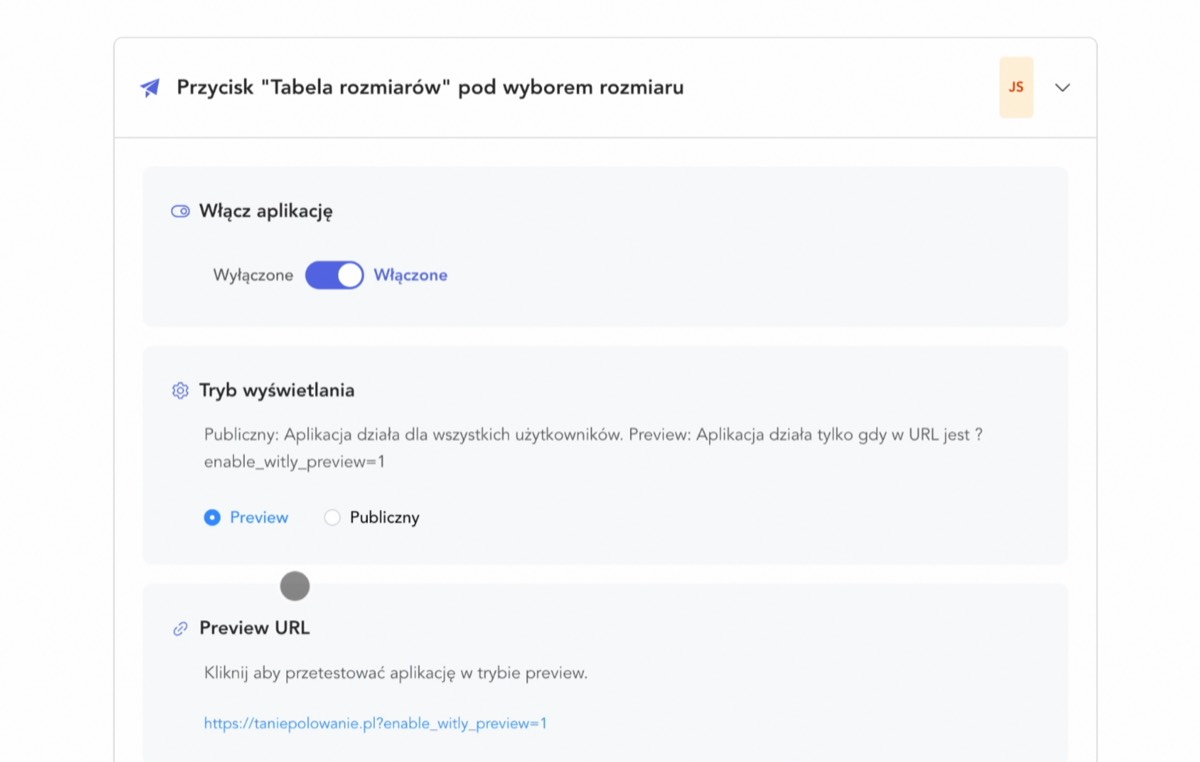Click the paper plane icon beside the title
Image resolution: width=1200 pixels, height=762 pixels.
148,86
